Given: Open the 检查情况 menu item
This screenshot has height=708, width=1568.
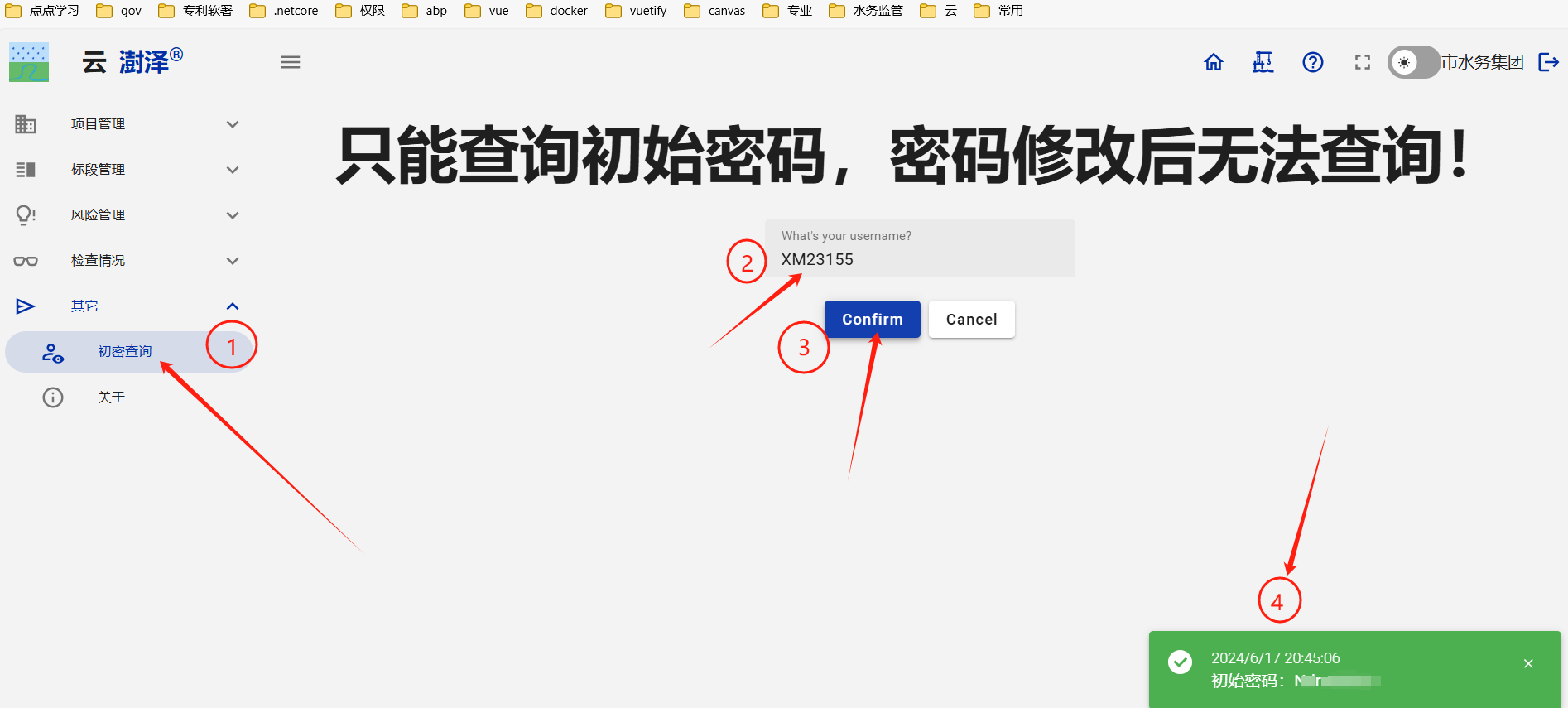Looking at the screenshot, I should 98,261.
